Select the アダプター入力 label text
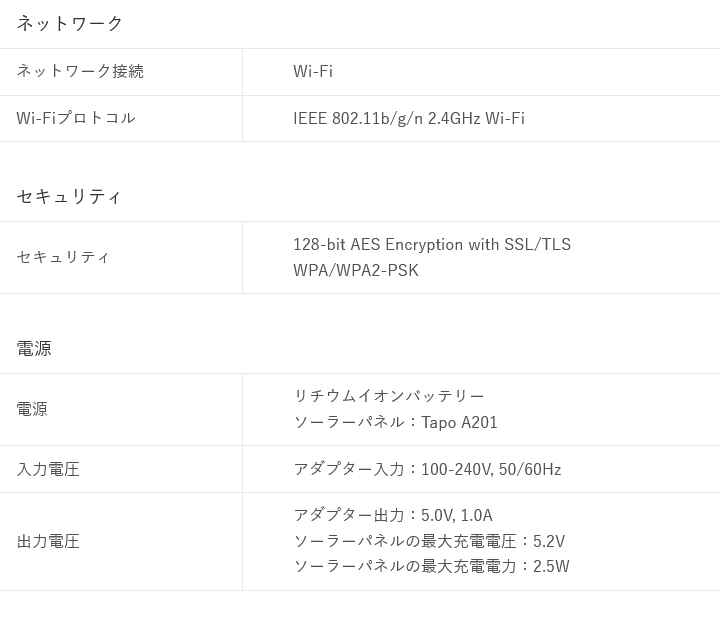Image resolution: width=720 pixels, height=625 pixels. (348, 469)
